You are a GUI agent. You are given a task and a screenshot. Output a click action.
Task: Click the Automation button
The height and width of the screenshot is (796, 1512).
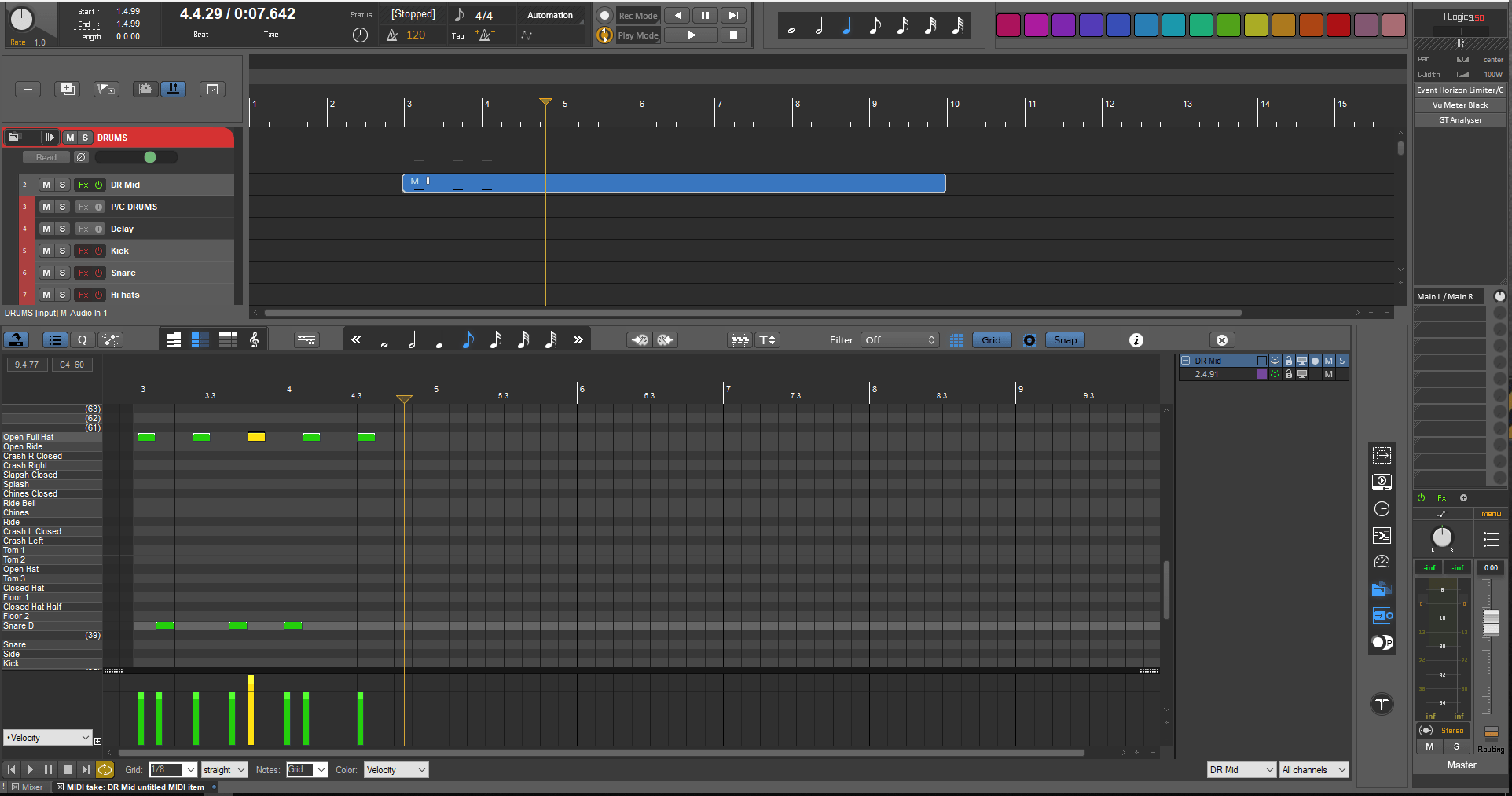click(x=550, y=15)
